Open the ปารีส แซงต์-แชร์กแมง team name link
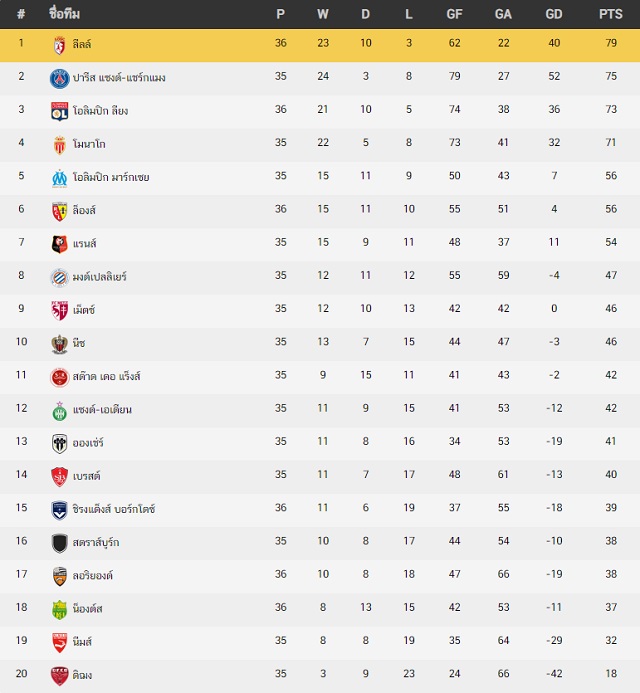Image resolution: width=640 pixels, height=693 pixels. click(x=119, y=78)
